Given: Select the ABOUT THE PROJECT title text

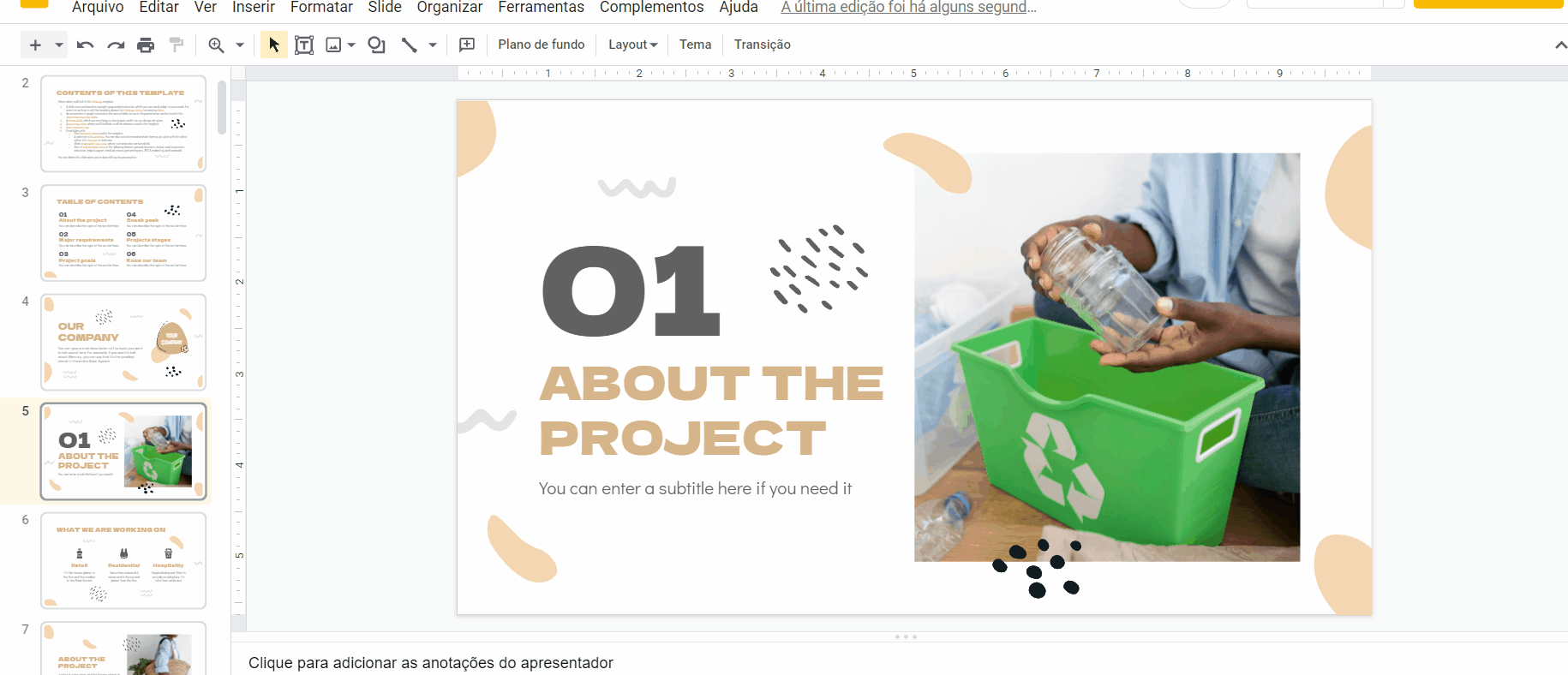Looking at the screenshot, I should (711, 411).
